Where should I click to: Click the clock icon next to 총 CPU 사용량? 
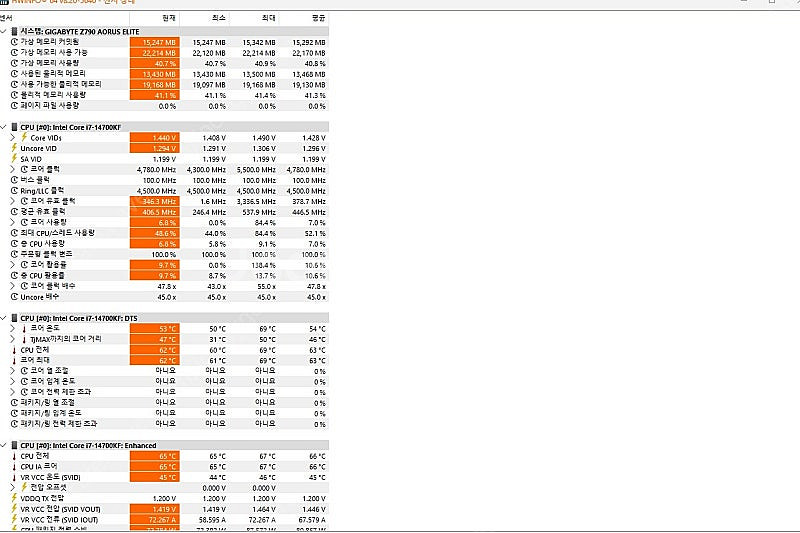tap(14, 244)
